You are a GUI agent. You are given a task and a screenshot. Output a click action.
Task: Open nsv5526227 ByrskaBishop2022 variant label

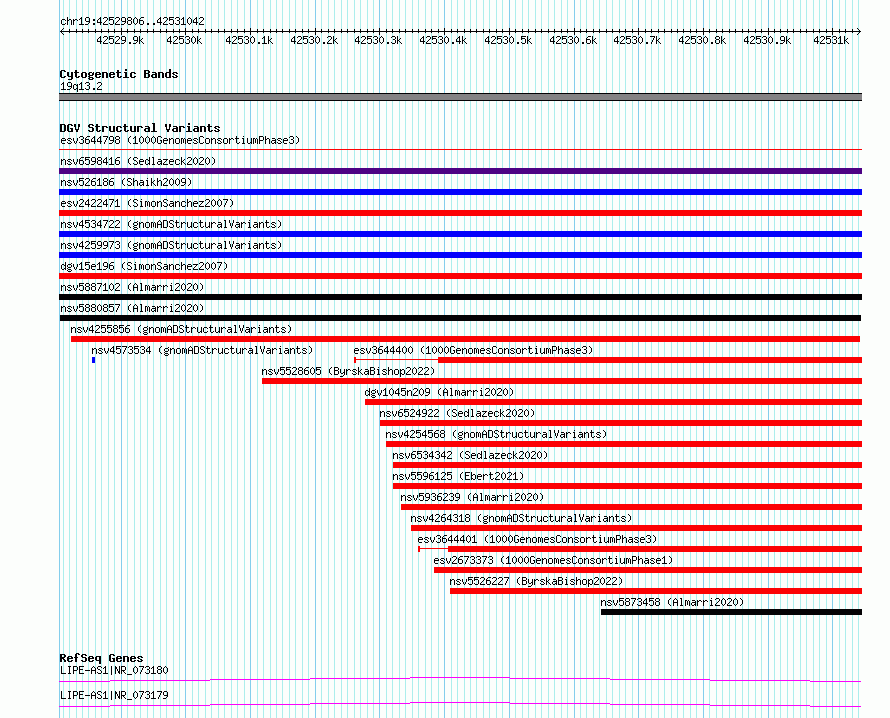[536, 581]
